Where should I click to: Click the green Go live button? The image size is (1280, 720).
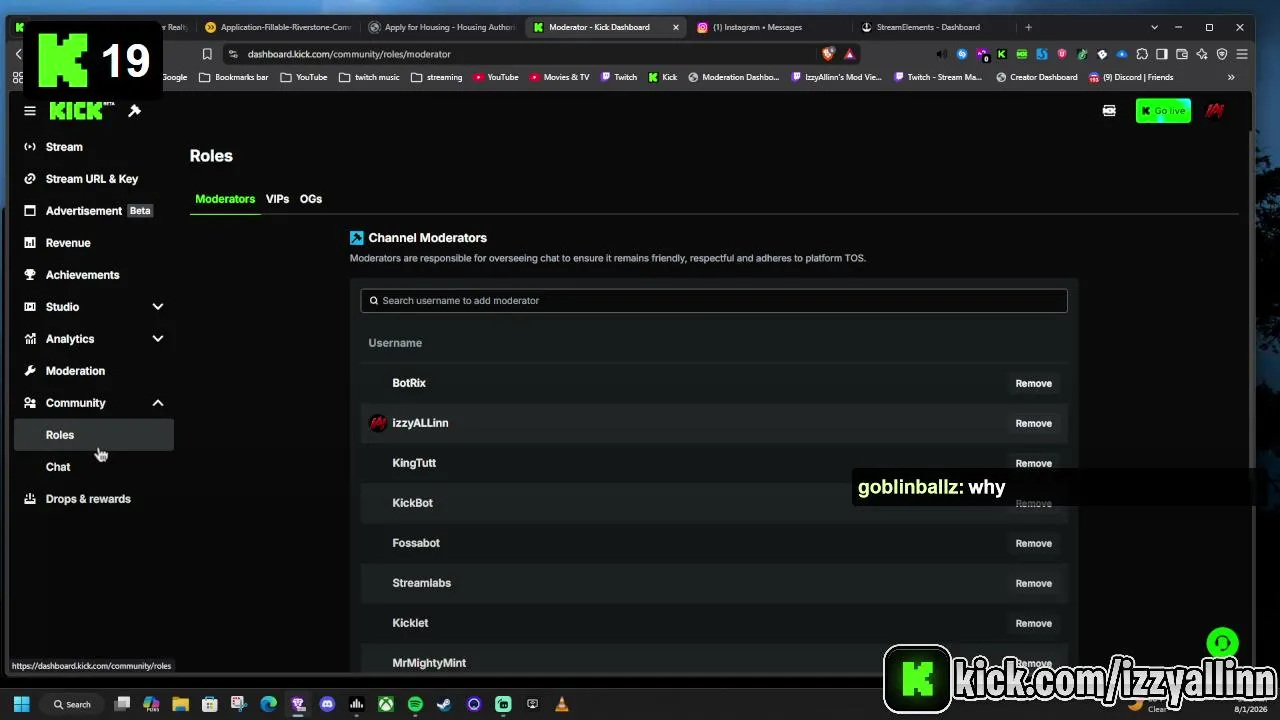[x=1163, y=111]
